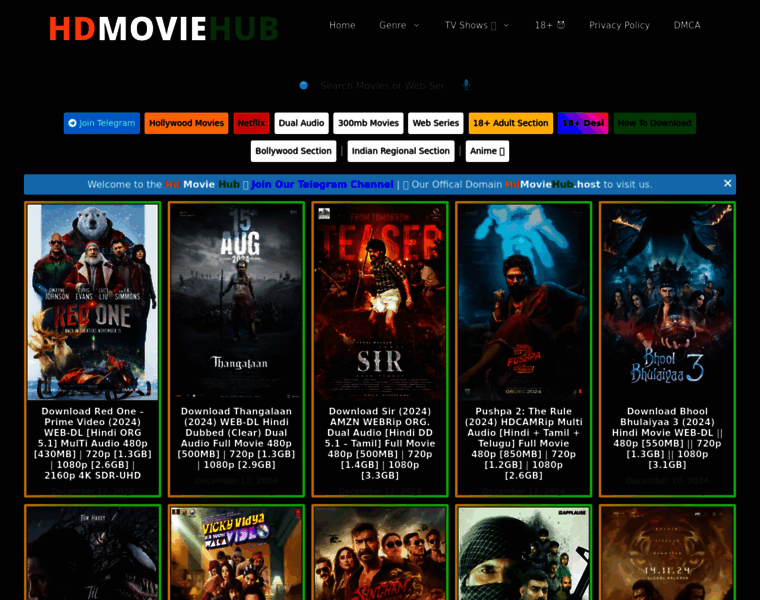Viewport: 760px width, 600px height.
Task: Open Download Sir (2024) AMZN WEBRip title
Action: [380, 443]
